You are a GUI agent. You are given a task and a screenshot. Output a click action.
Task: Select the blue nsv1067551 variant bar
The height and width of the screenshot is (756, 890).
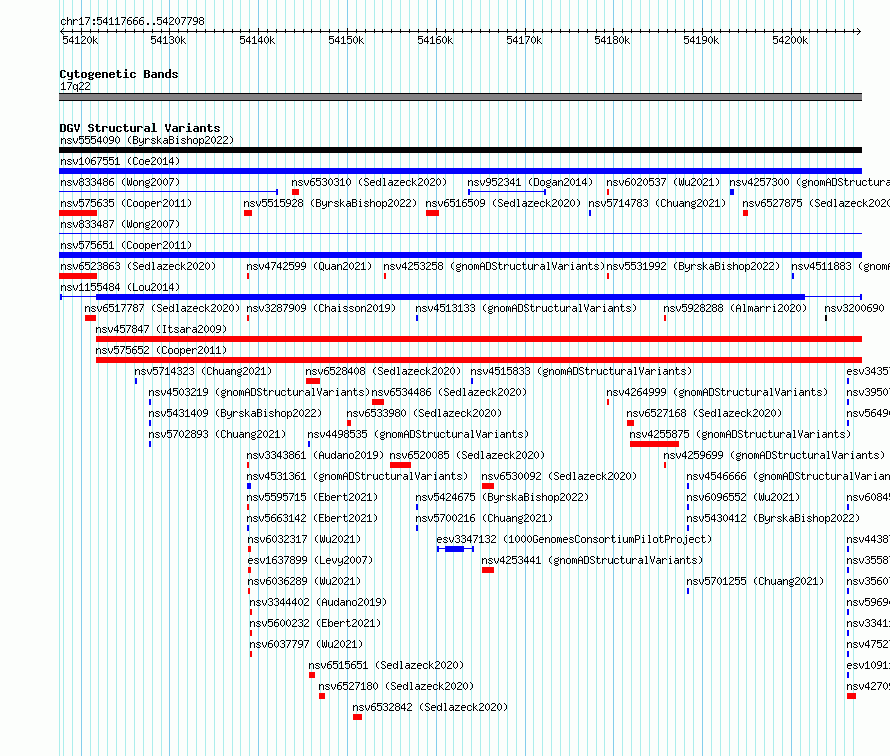460,171
